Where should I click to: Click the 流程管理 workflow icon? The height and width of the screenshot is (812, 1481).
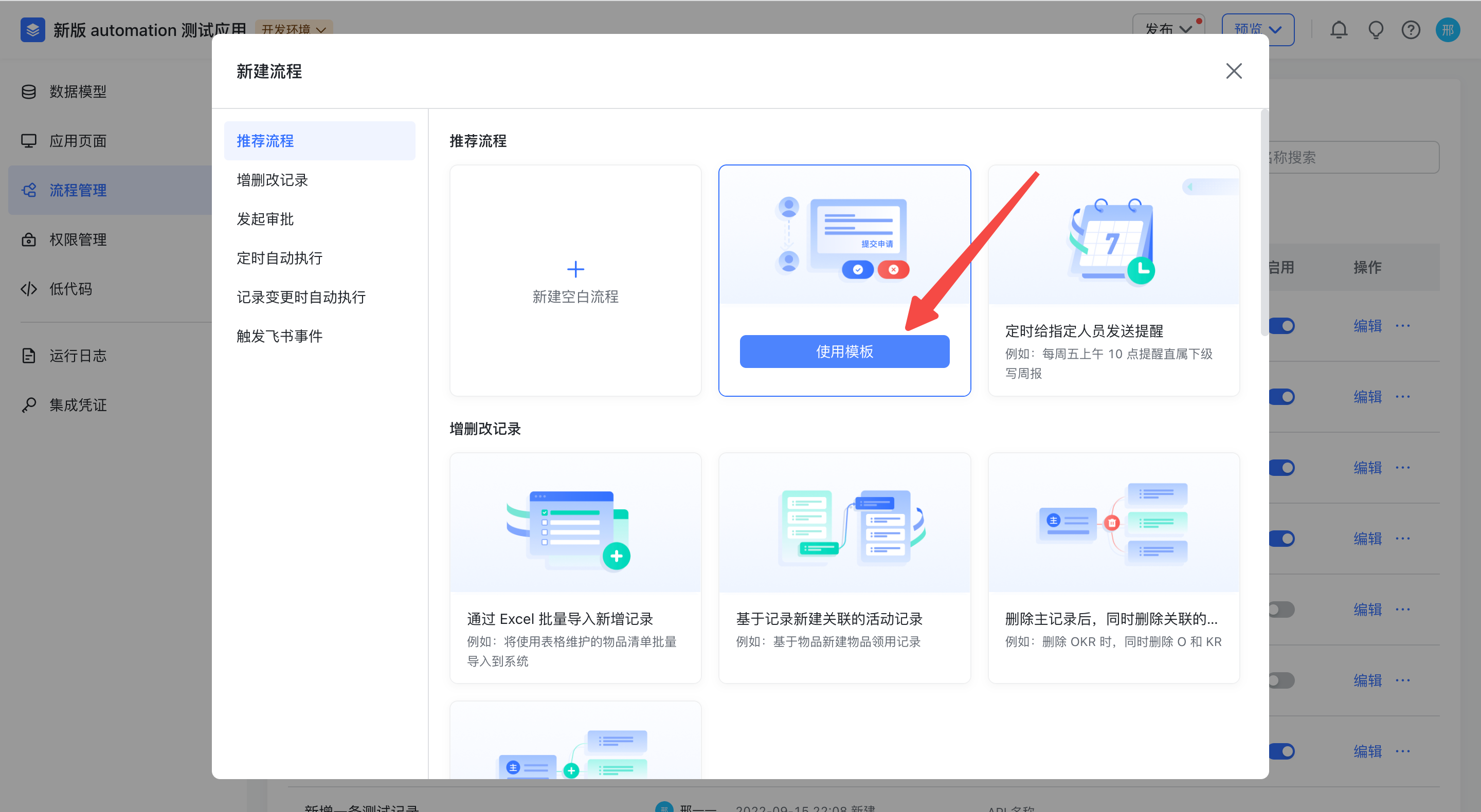point(29,190)
